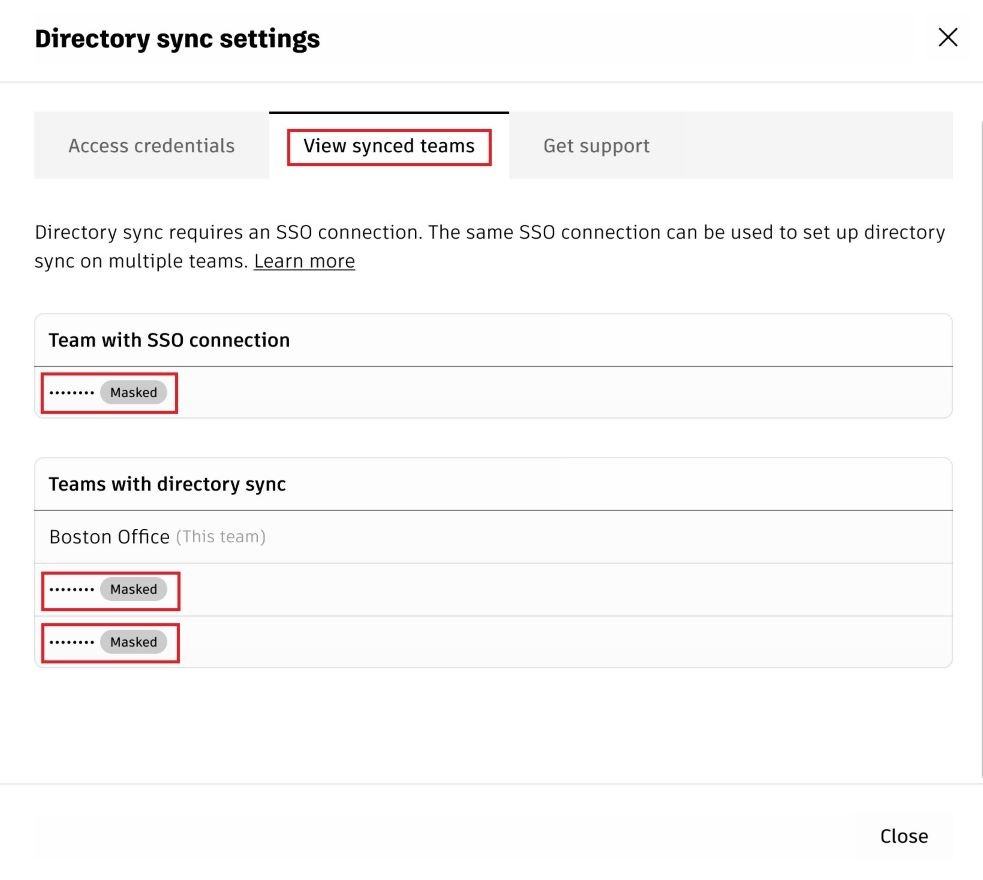The height and width of the screenshot is (880, 983).
Task: Click the SSO connection description paragraph
Action: coord(490,233)
